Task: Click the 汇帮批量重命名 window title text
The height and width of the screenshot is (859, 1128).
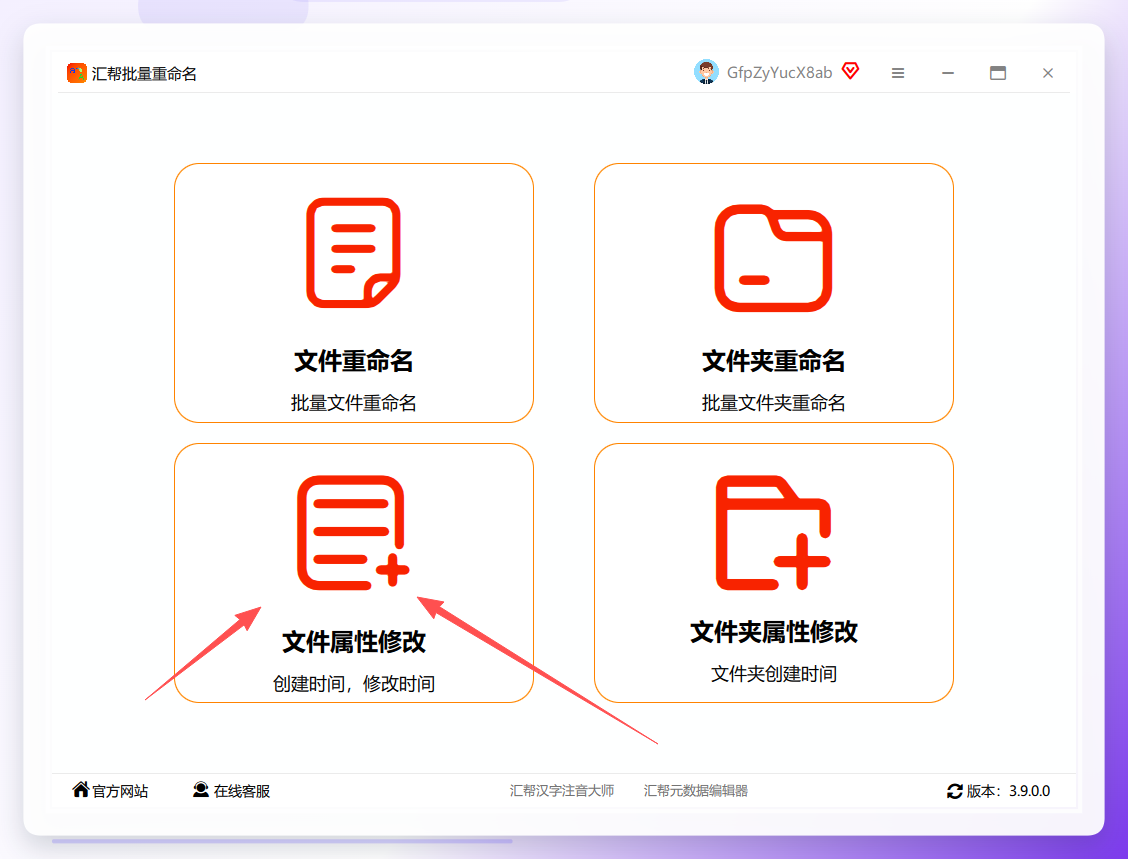Action: click(144, 74)
